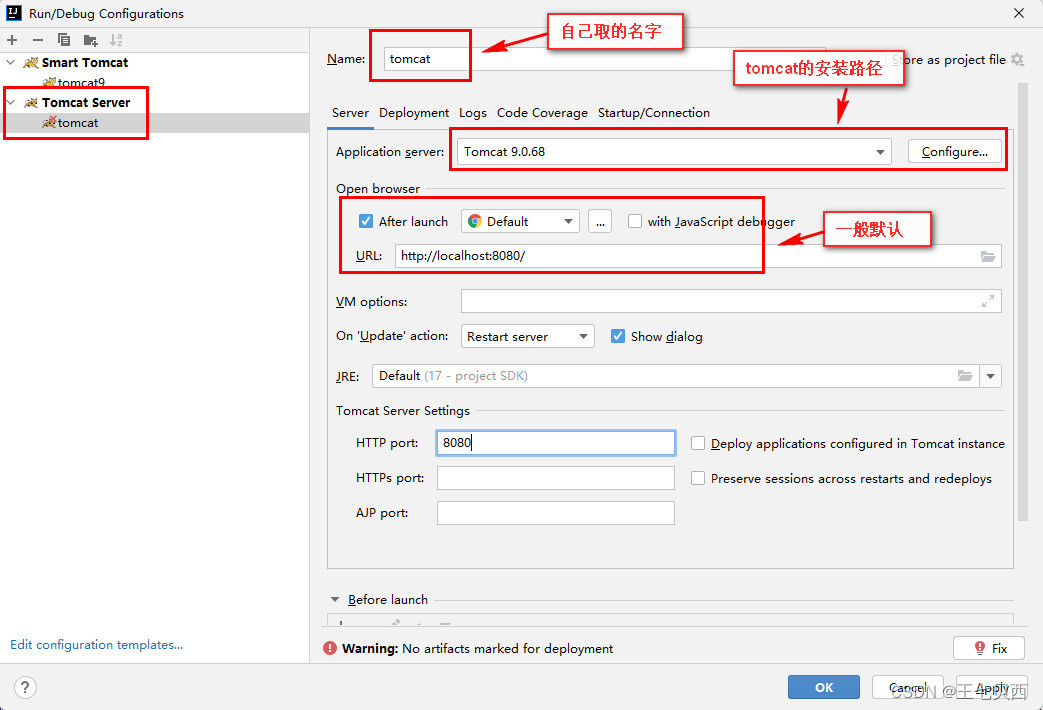The height and width of the screenshot is (710, 1043).
Task: Click the Tomcat Server group icon
Action: tap(31, 102)
